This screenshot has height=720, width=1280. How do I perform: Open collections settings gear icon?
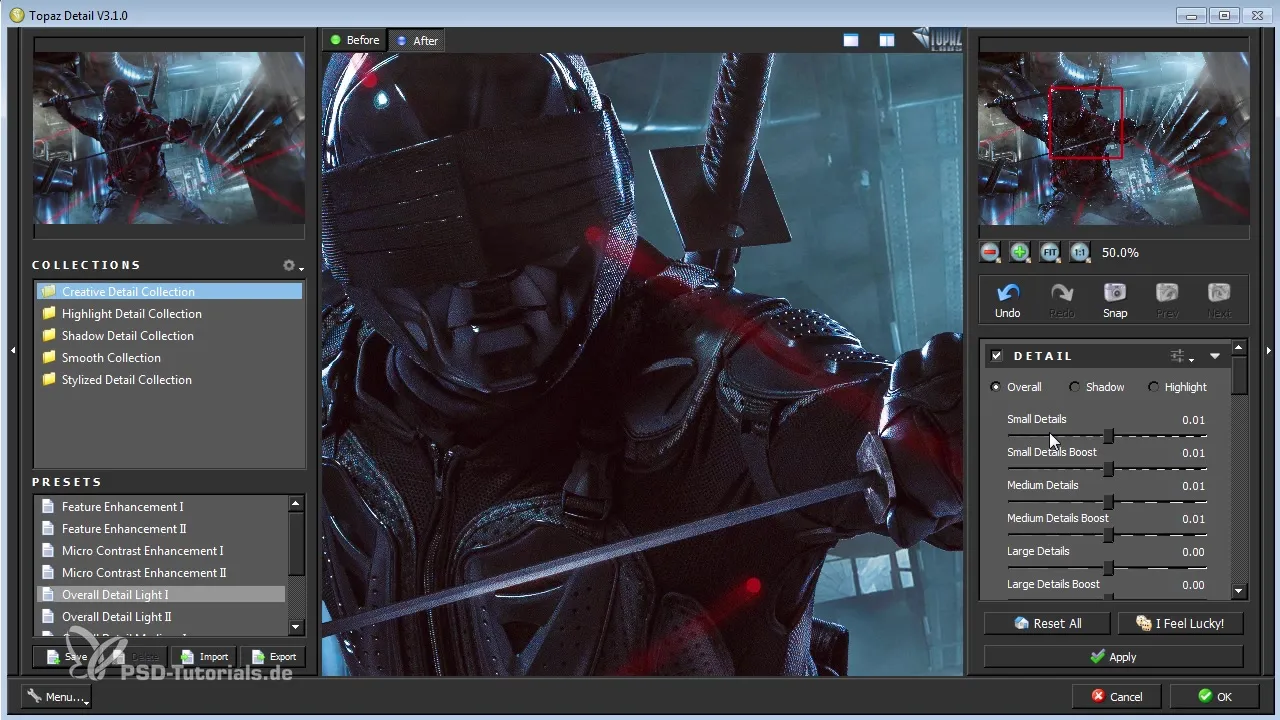tap(290, 266)
